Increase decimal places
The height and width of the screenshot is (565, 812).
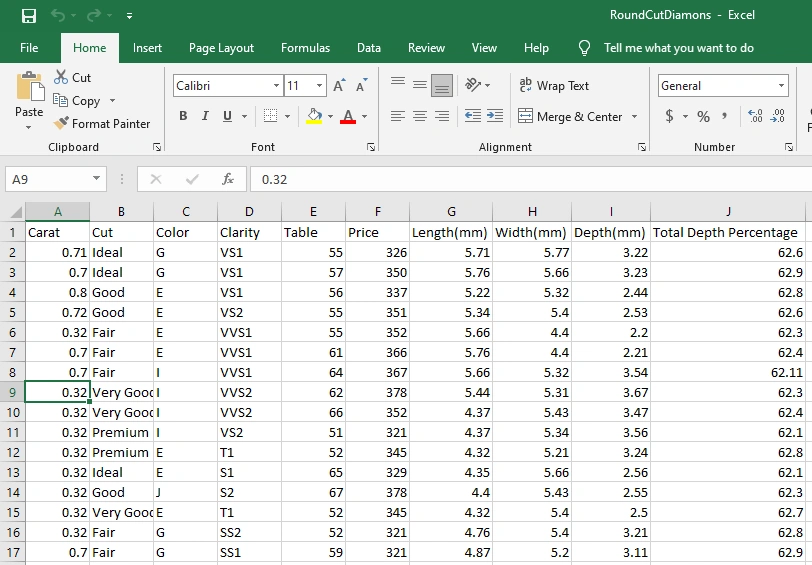click(755, 116)
